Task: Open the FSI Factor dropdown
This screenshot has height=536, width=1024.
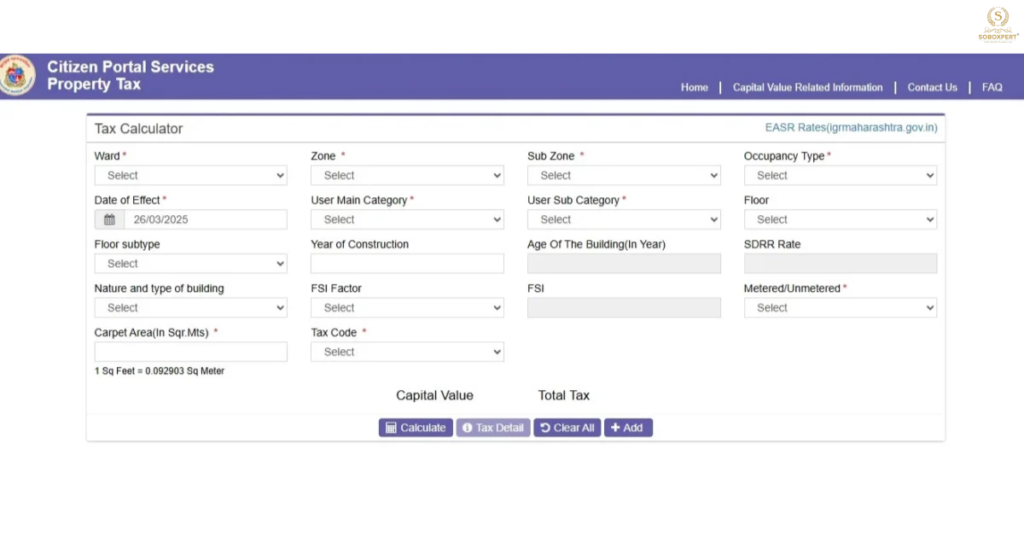Action: pos(408,307)
